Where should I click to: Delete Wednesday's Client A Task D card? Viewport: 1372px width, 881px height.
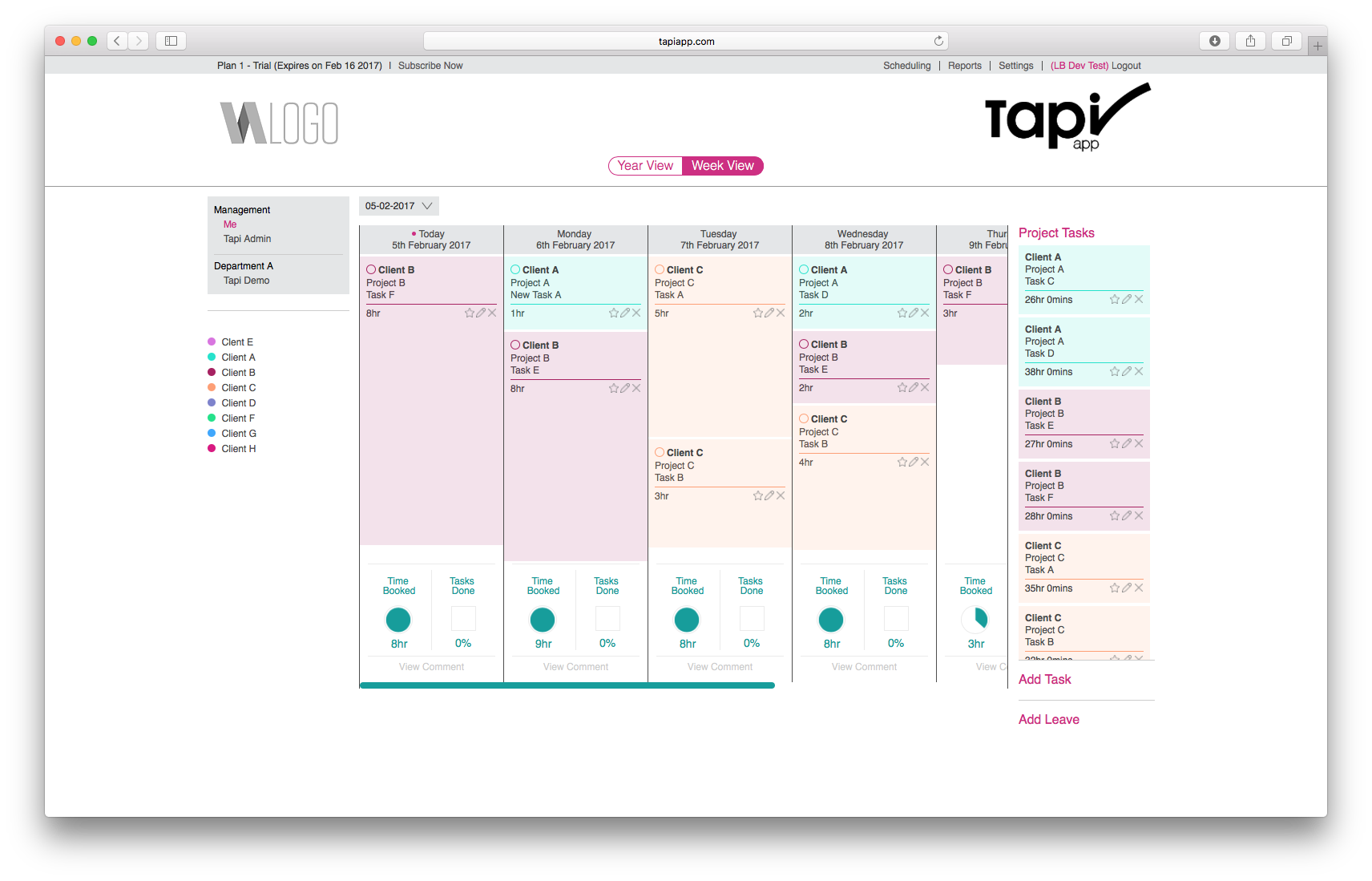point(925,313)
